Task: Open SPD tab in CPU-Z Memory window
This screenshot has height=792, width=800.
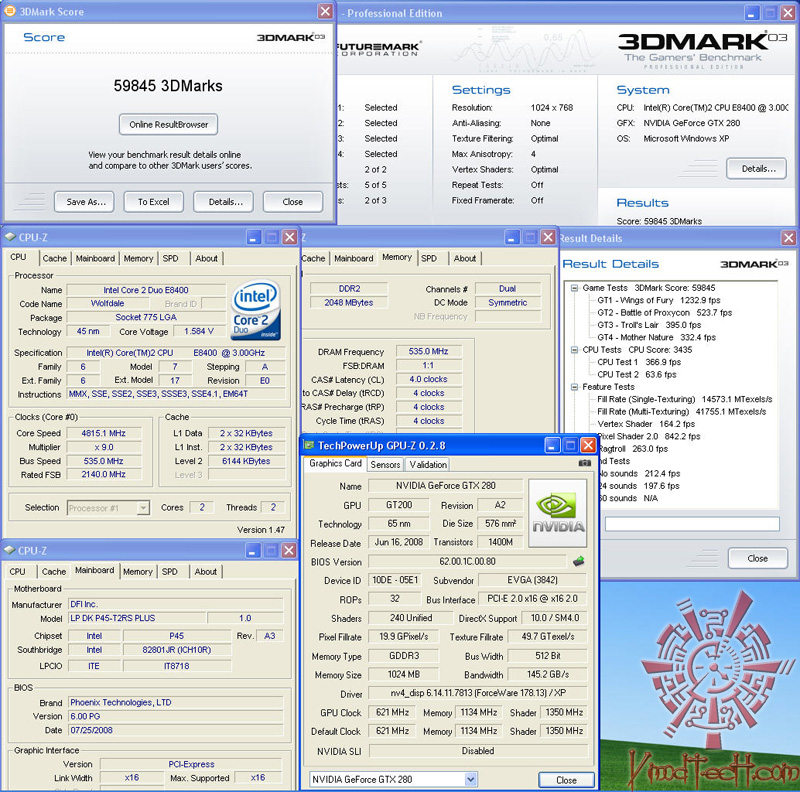Action: pos(429,259)
